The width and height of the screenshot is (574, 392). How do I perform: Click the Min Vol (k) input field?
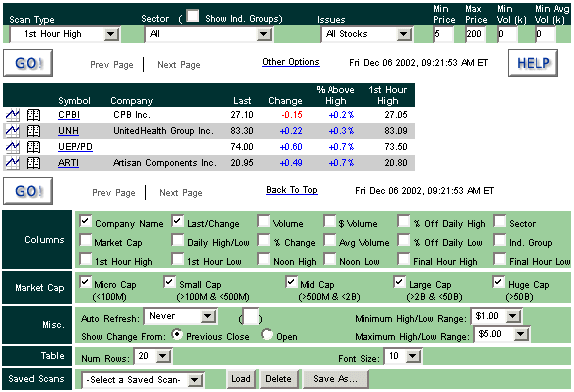(x=507, y=34)
